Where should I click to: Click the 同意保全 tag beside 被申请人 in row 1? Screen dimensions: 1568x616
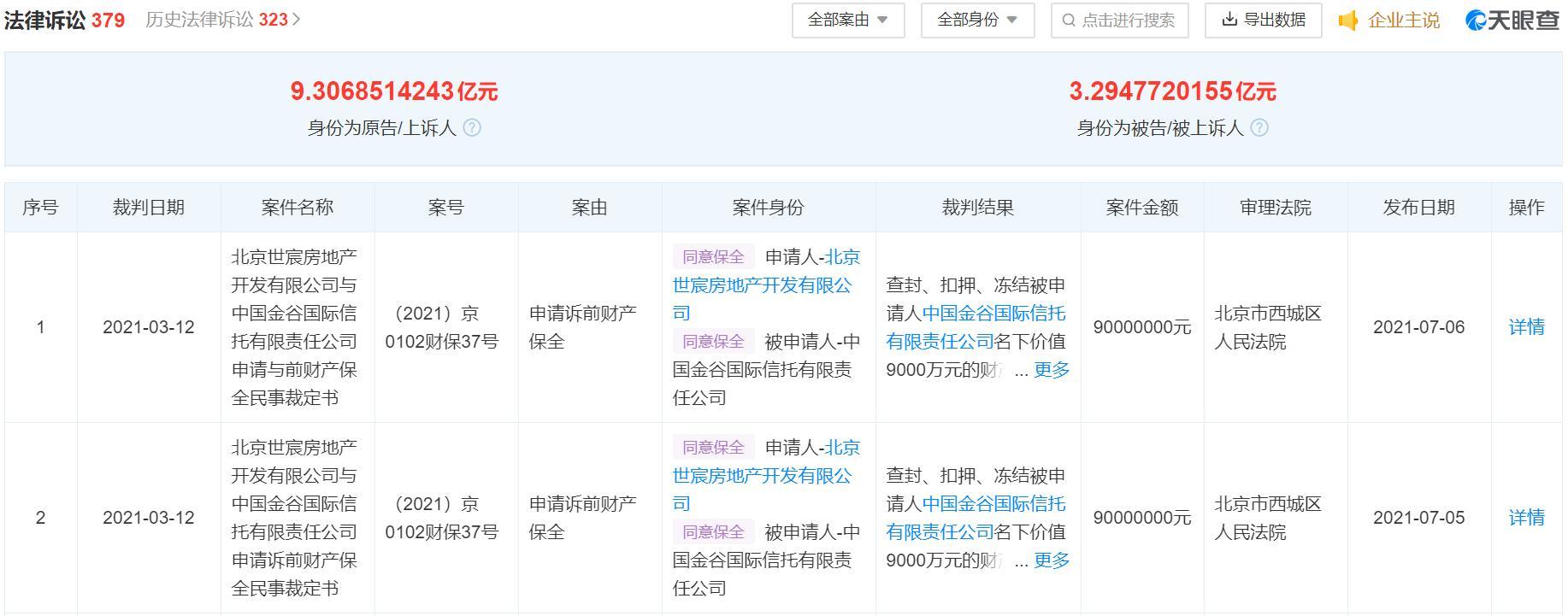coord(714,342)
